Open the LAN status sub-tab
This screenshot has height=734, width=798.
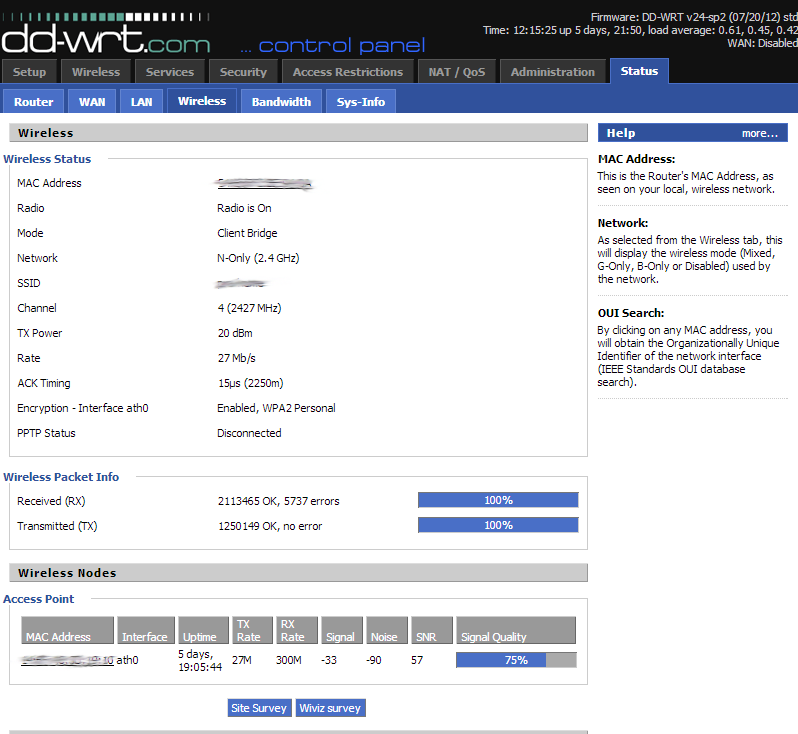tap(142, 102)
